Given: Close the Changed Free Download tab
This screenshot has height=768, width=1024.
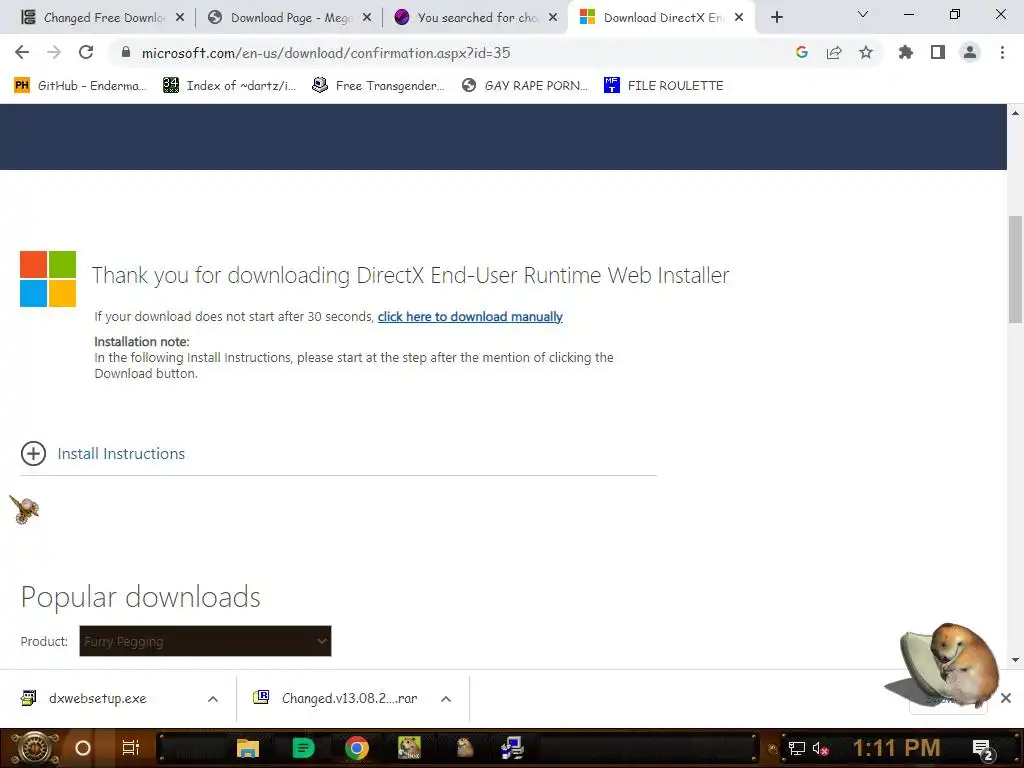Looking at the screenshot, I should coord(180,18).
